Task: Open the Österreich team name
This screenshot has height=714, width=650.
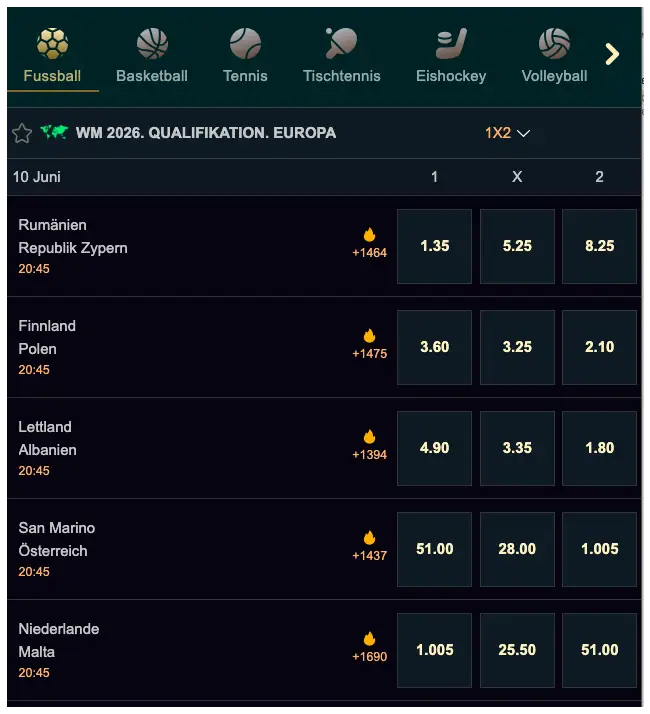Action: [x=53, y=551]
